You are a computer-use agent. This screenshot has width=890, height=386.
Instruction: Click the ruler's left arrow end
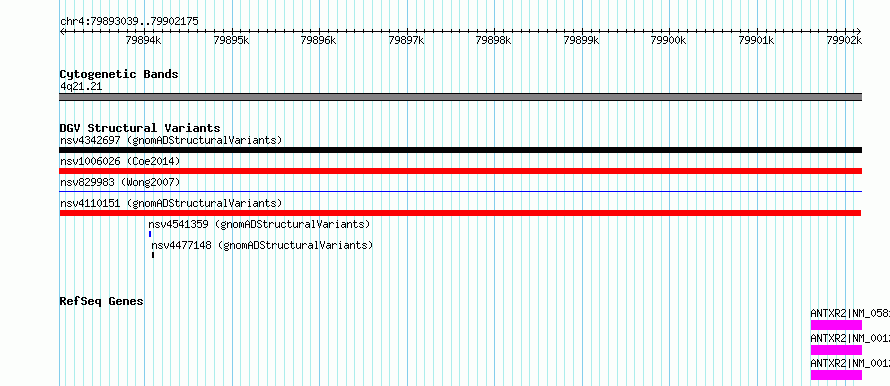point(62,31)
